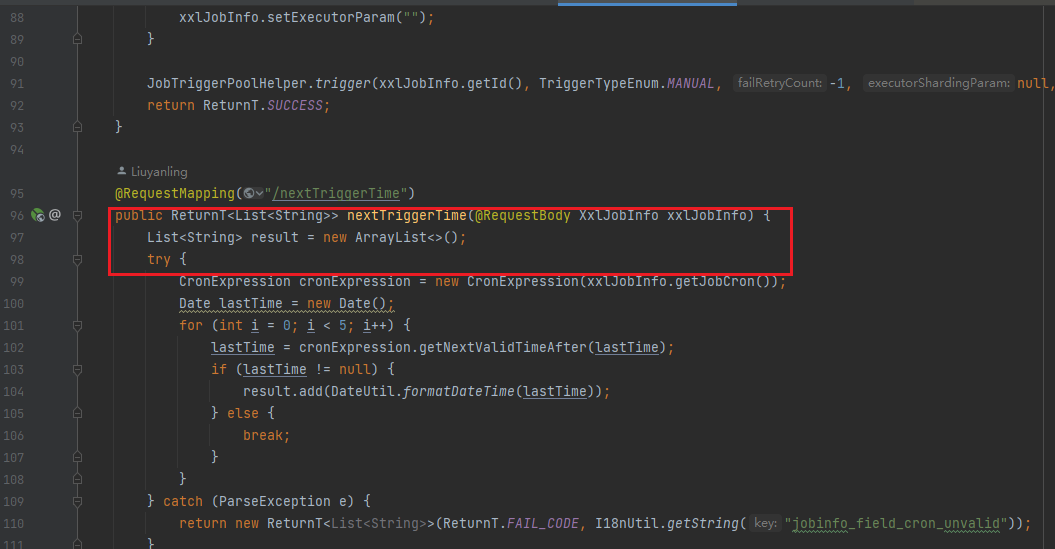Collapse the else block fold on line 105
The height and width of the screenshot is (549, 1055).
[x=77, y=413]
